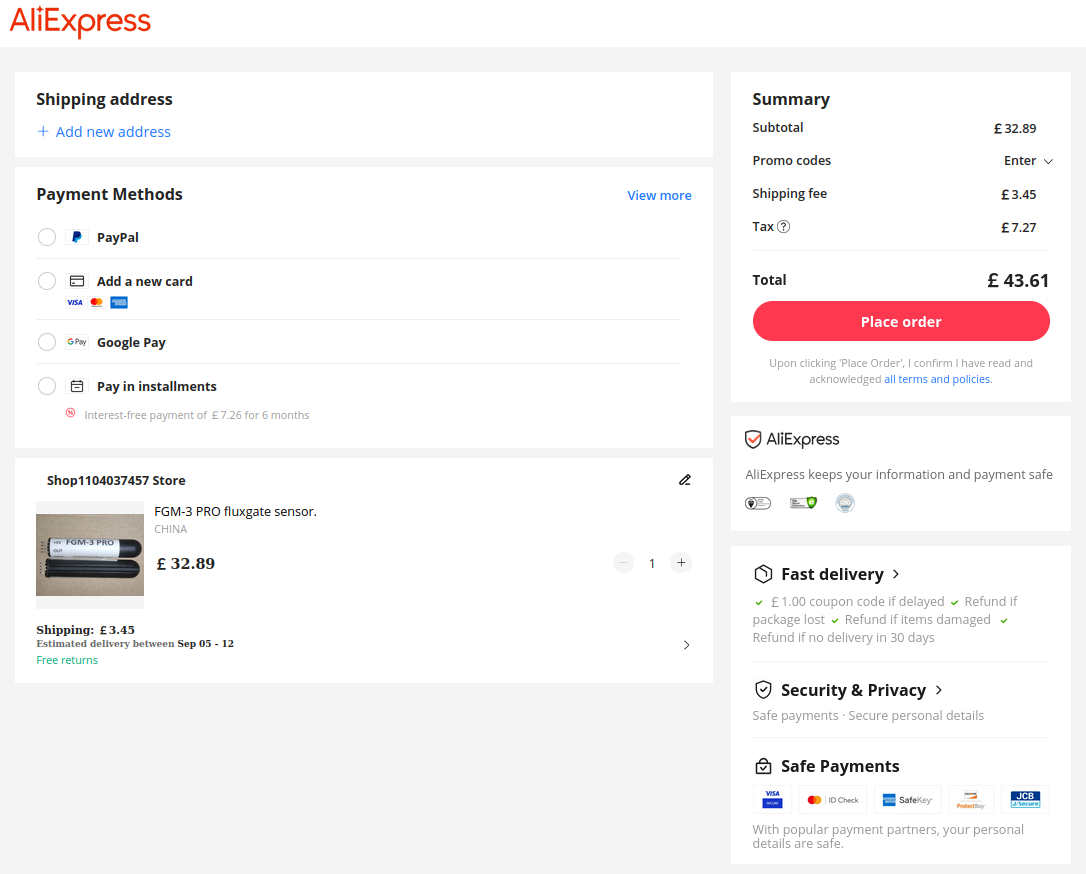This screenshot has height=874, width=1086.
Task: Increase item quantity with plus button
Action: (681, 563)
